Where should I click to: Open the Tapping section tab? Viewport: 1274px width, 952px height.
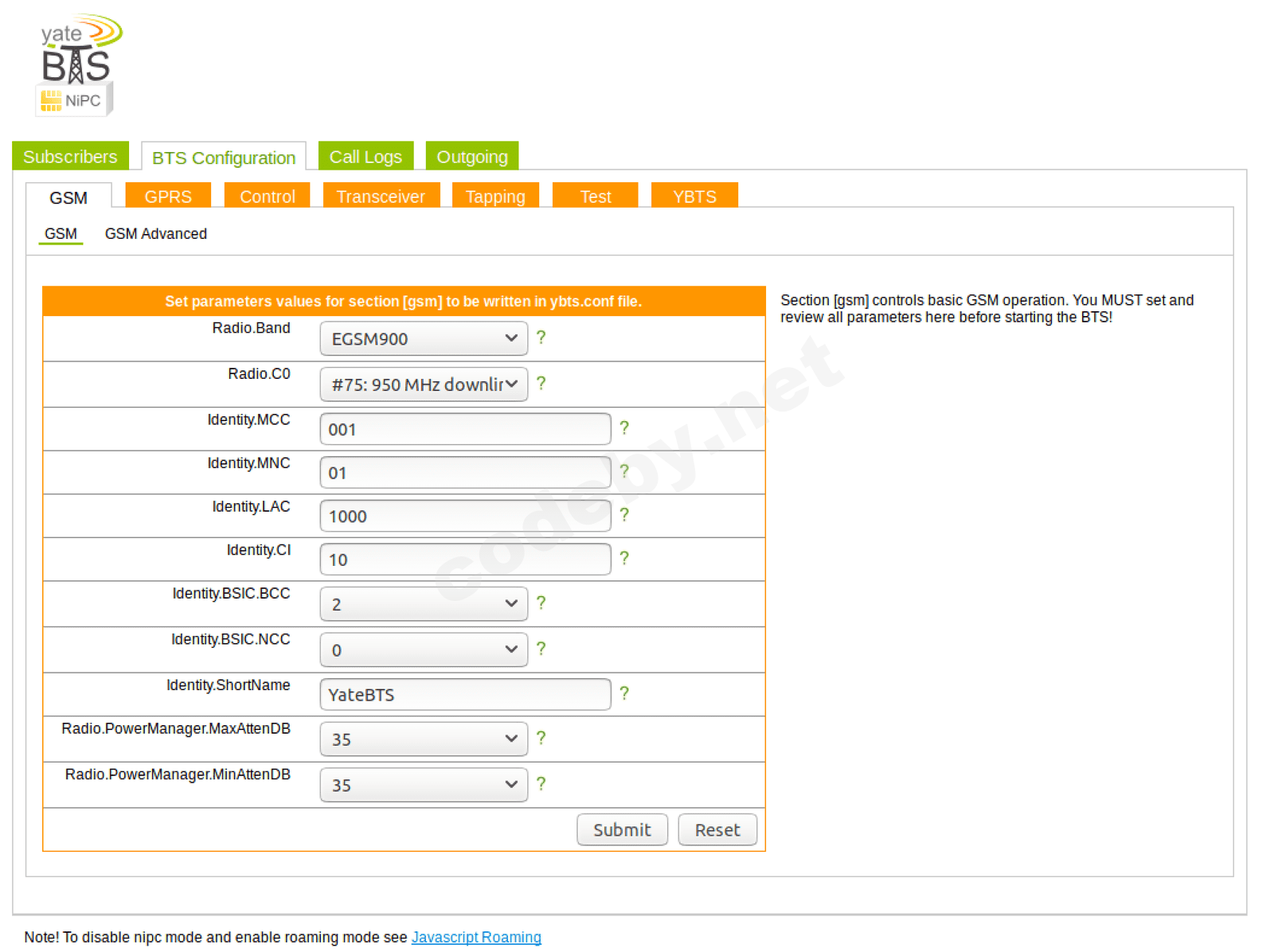tap(495, 196)
